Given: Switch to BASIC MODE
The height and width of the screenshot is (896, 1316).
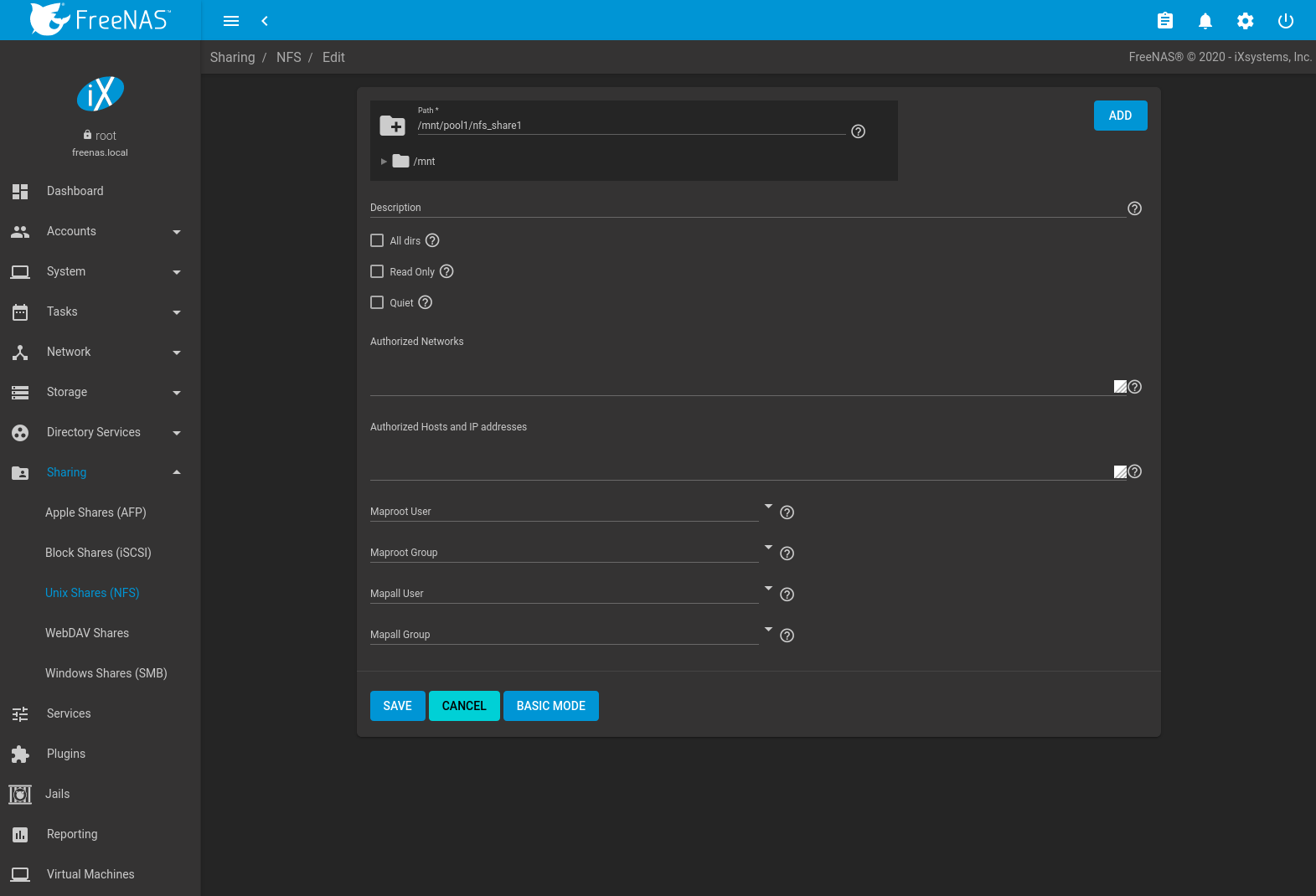Looking at the screenshot, I should 550,706.
